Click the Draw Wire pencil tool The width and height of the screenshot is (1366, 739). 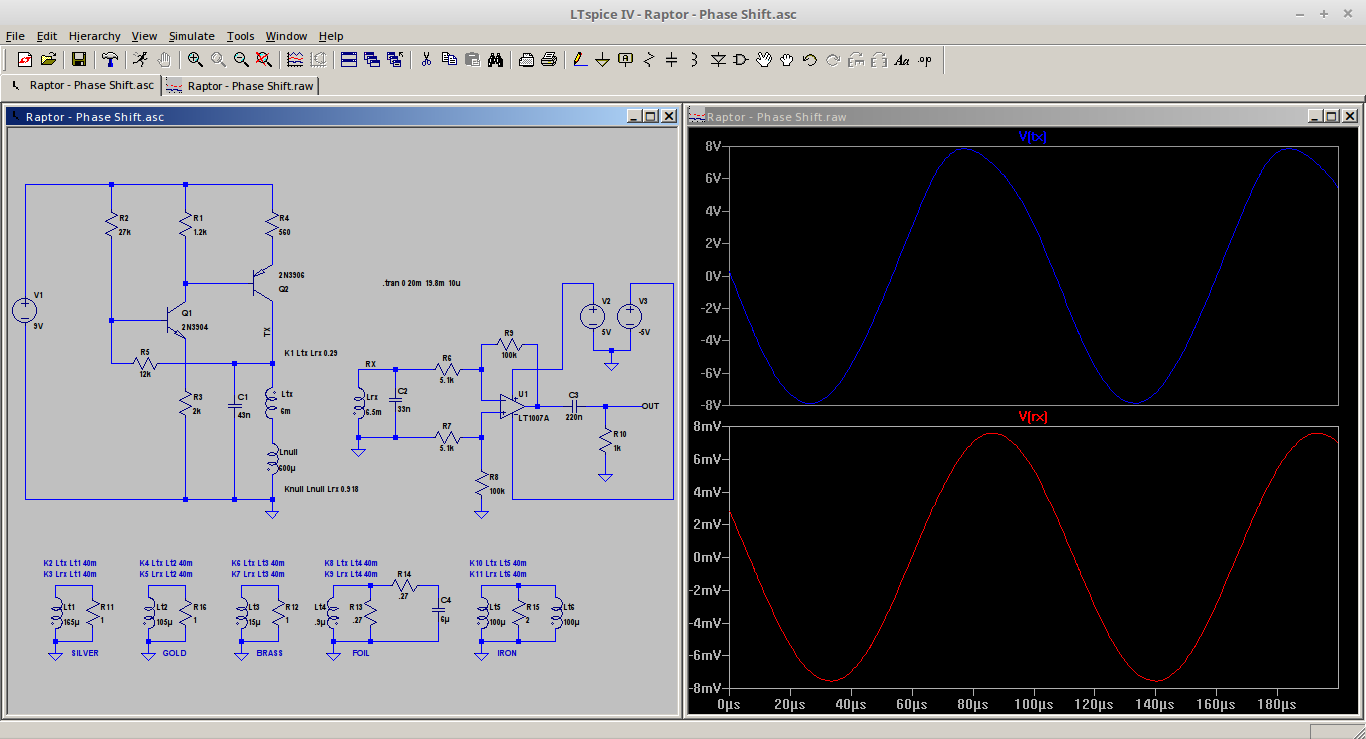pyautogui.click(x=579, y=60)
